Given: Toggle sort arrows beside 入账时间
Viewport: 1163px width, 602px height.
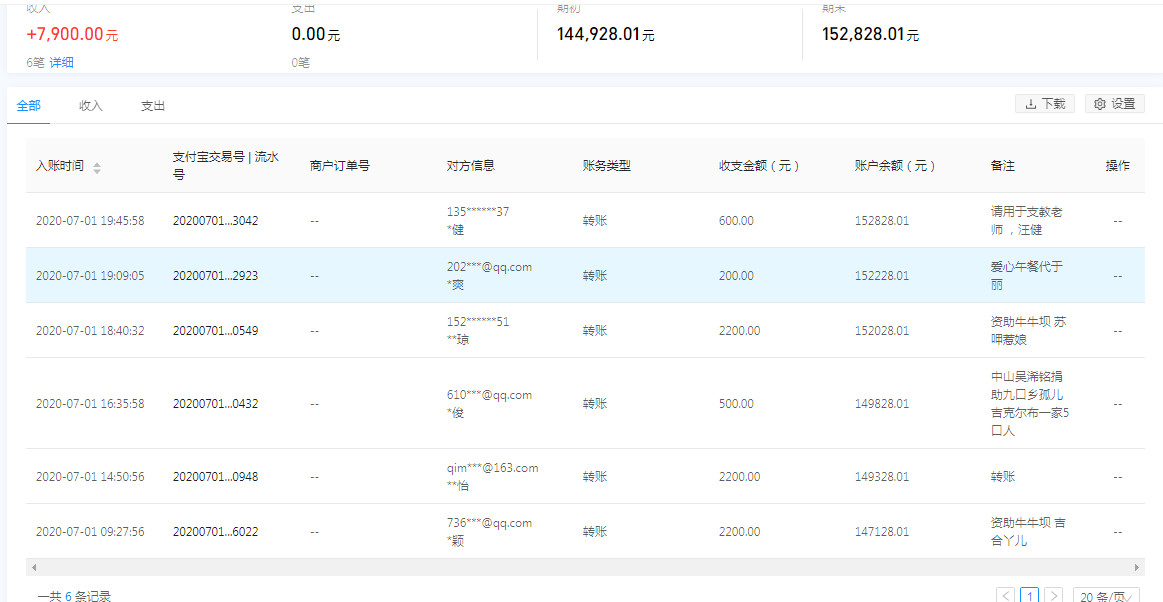Looking at the screenshot, I should (97, 167).
